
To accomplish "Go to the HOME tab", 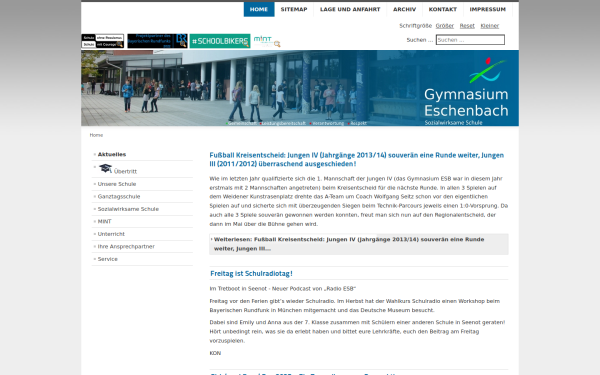I will tap(259, 9).
